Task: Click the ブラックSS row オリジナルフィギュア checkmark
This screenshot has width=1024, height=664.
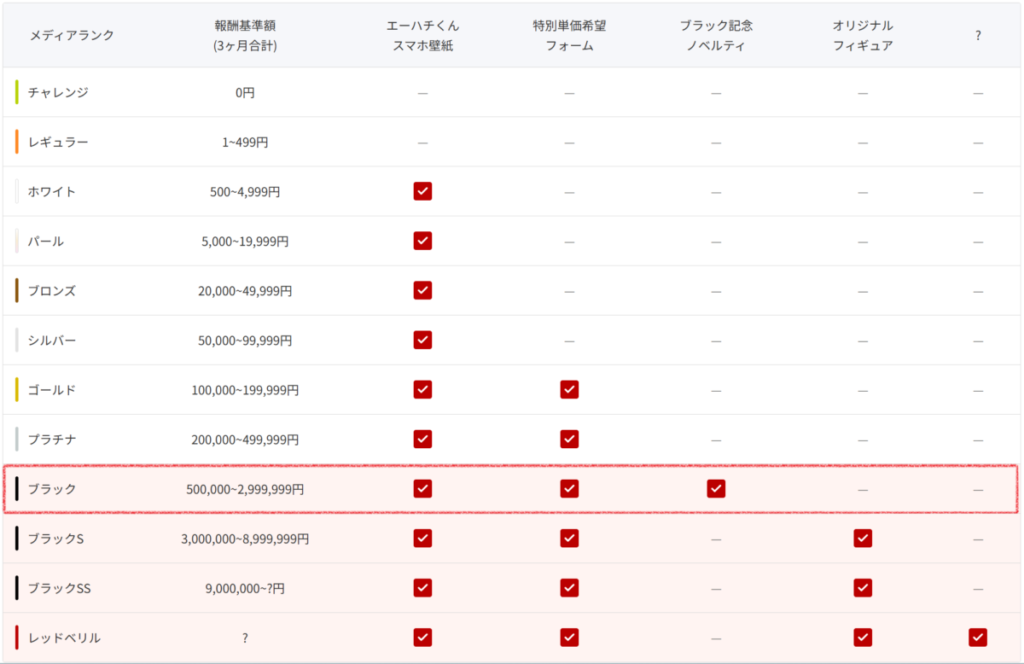Action: coord(863,588)
